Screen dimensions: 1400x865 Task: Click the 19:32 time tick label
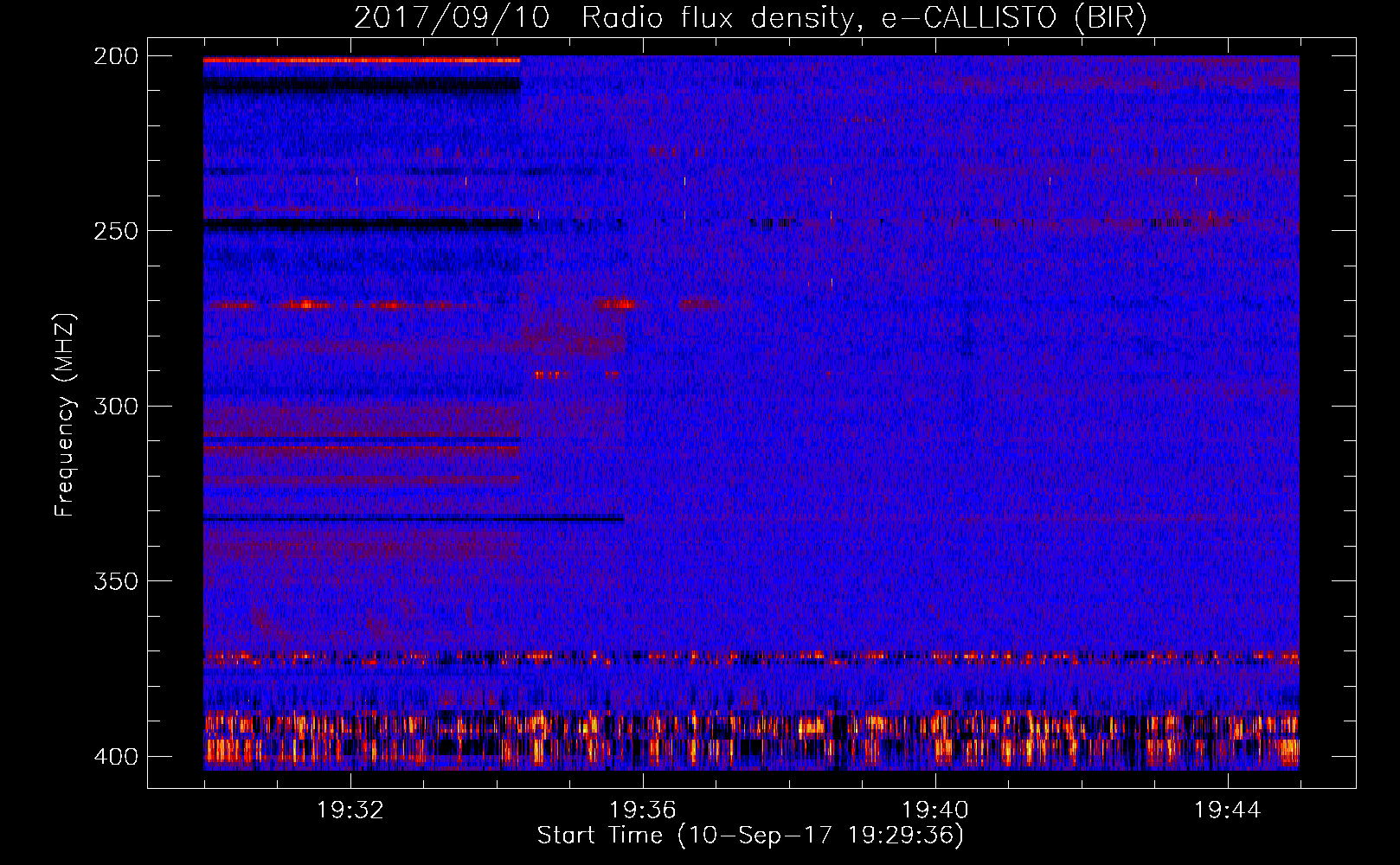[x=350, y=811]
